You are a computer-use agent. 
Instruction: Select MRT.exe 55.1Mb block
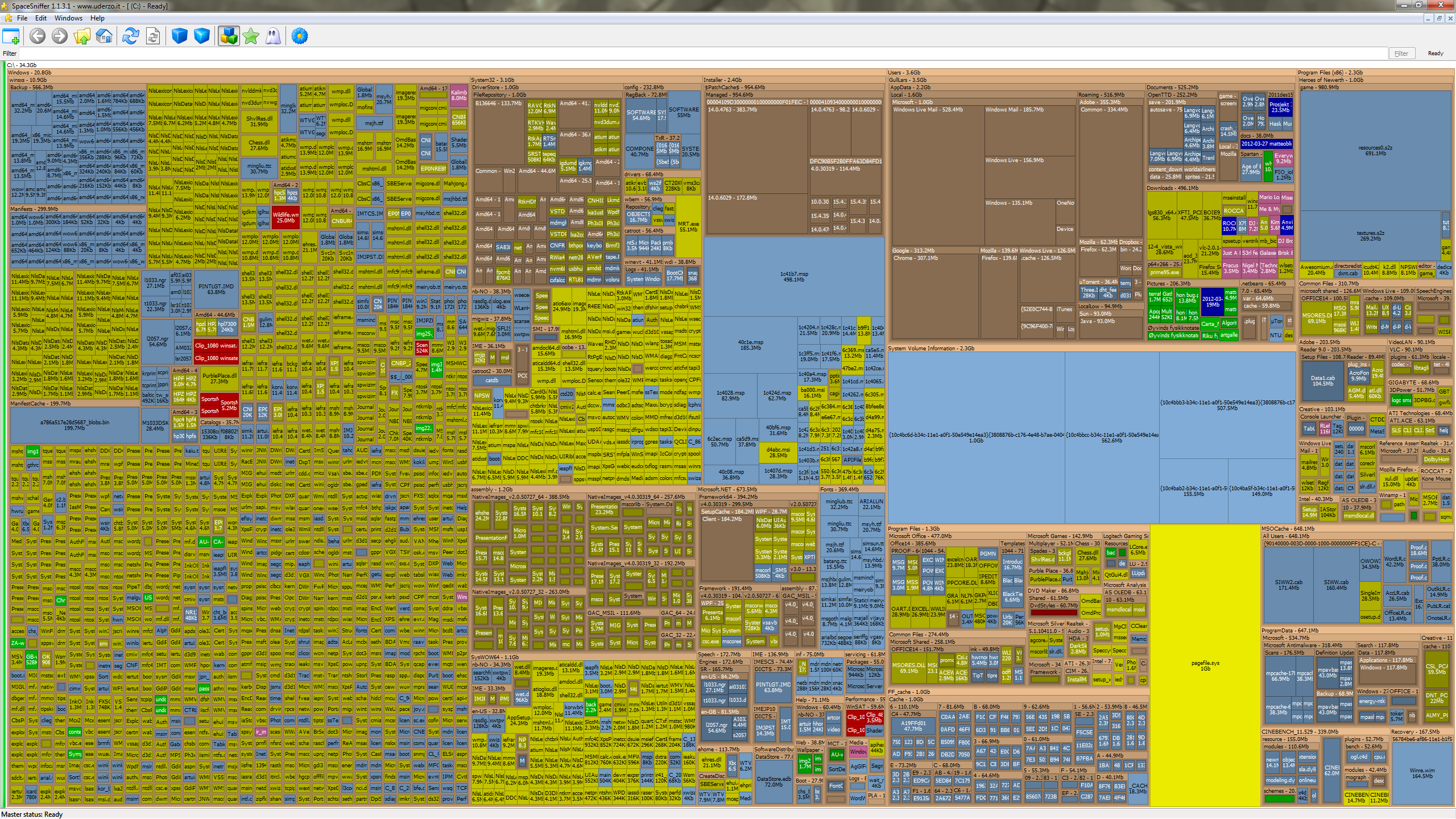coord(688,226)
